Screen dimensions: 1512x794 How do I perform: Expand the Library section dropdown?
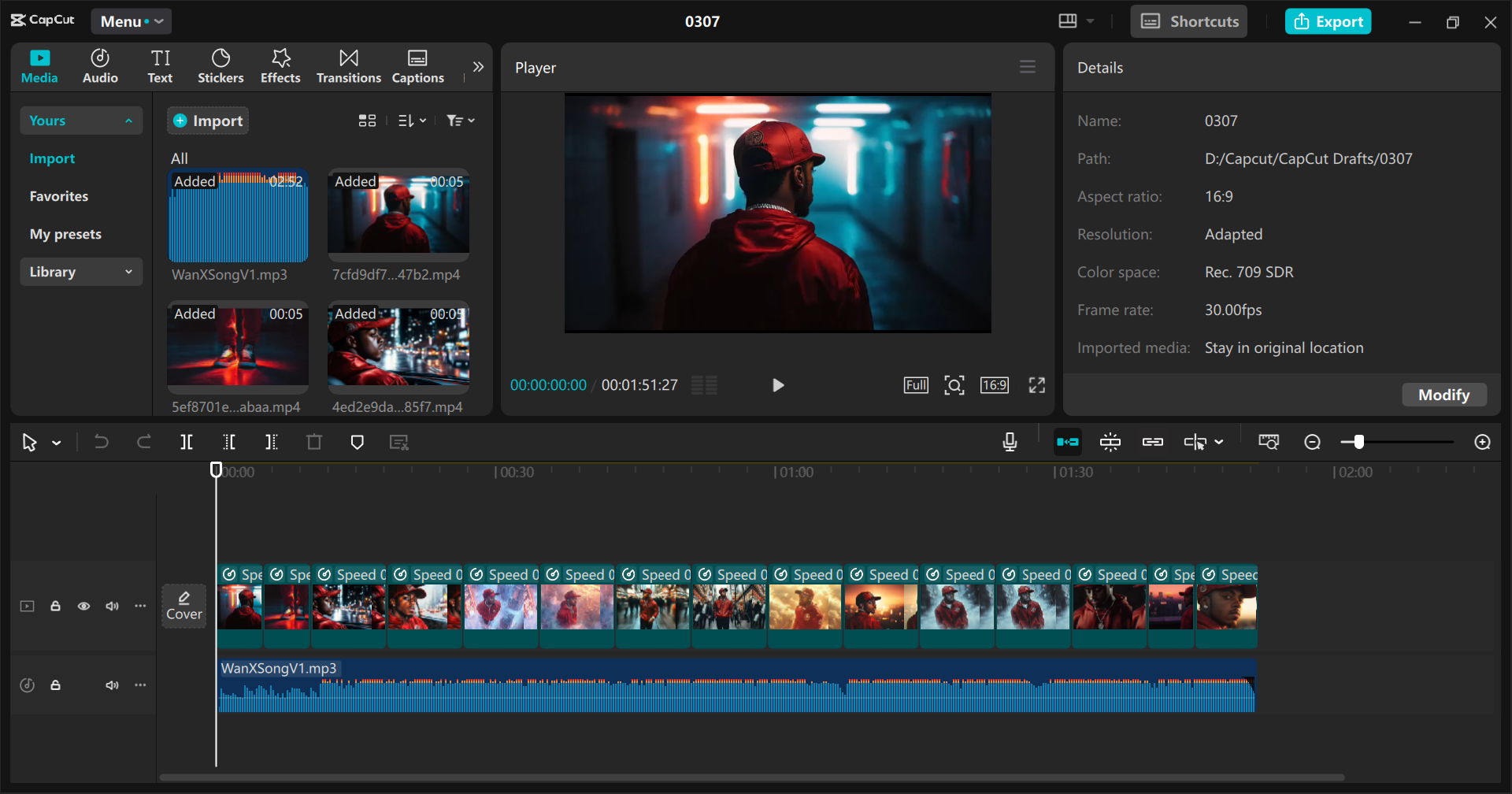tap(80, 272)
